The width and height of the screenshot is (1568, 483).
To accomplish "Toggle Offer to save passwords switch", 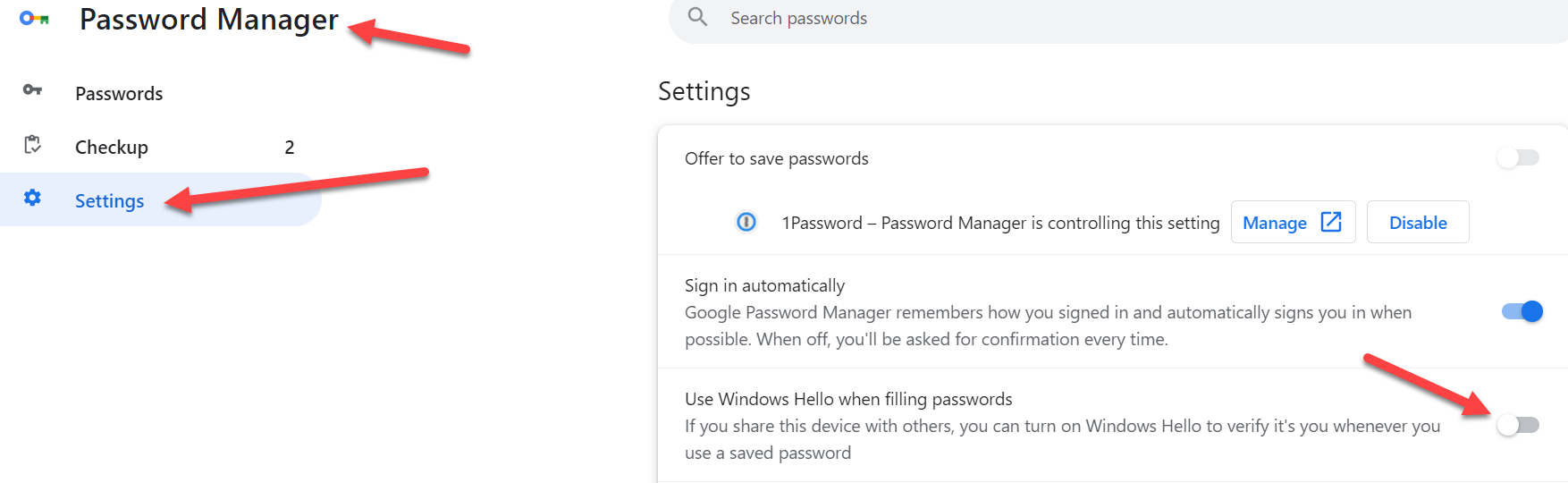I will (x=1519, y=158).
